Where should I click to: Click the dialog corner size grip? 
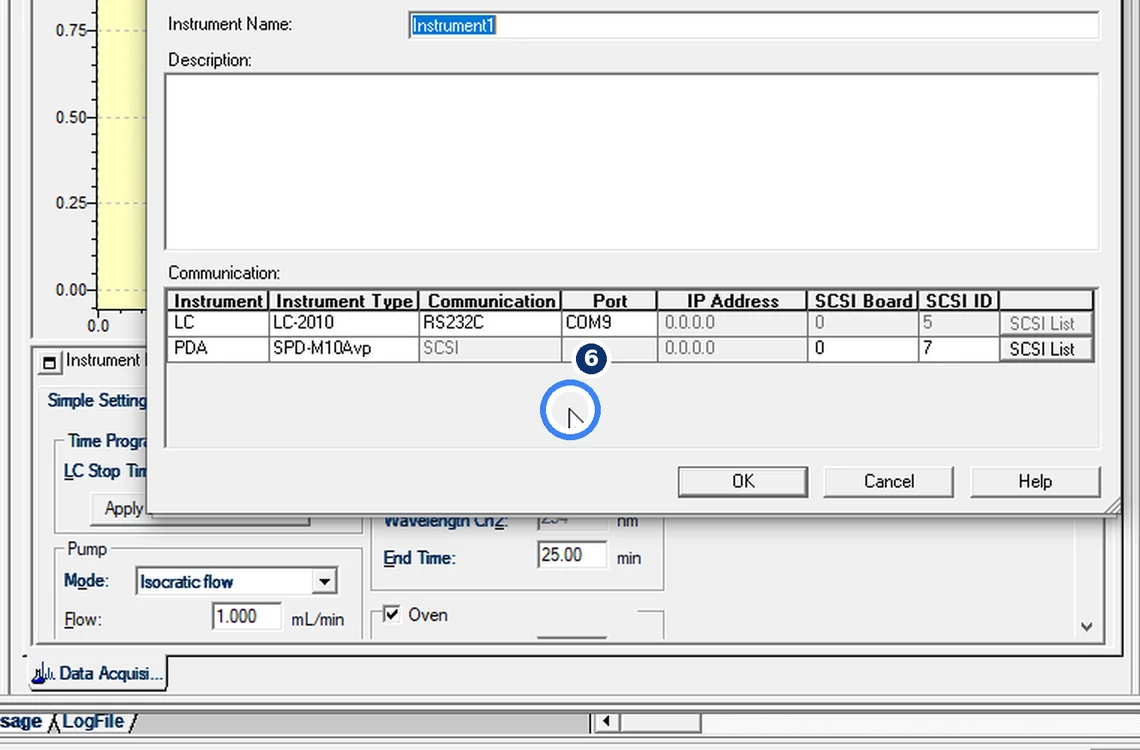[1112, 506]
